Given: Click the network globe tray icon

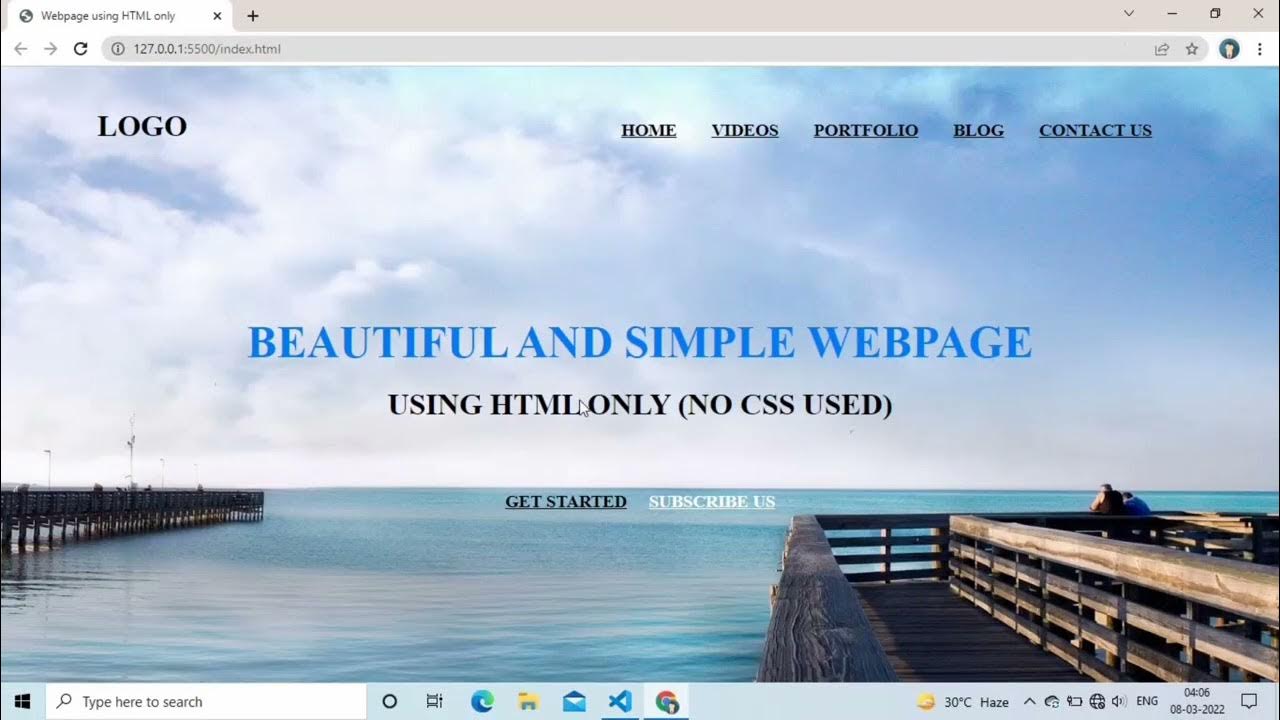Looking at the screenshot, I should tap(1097, 702).
